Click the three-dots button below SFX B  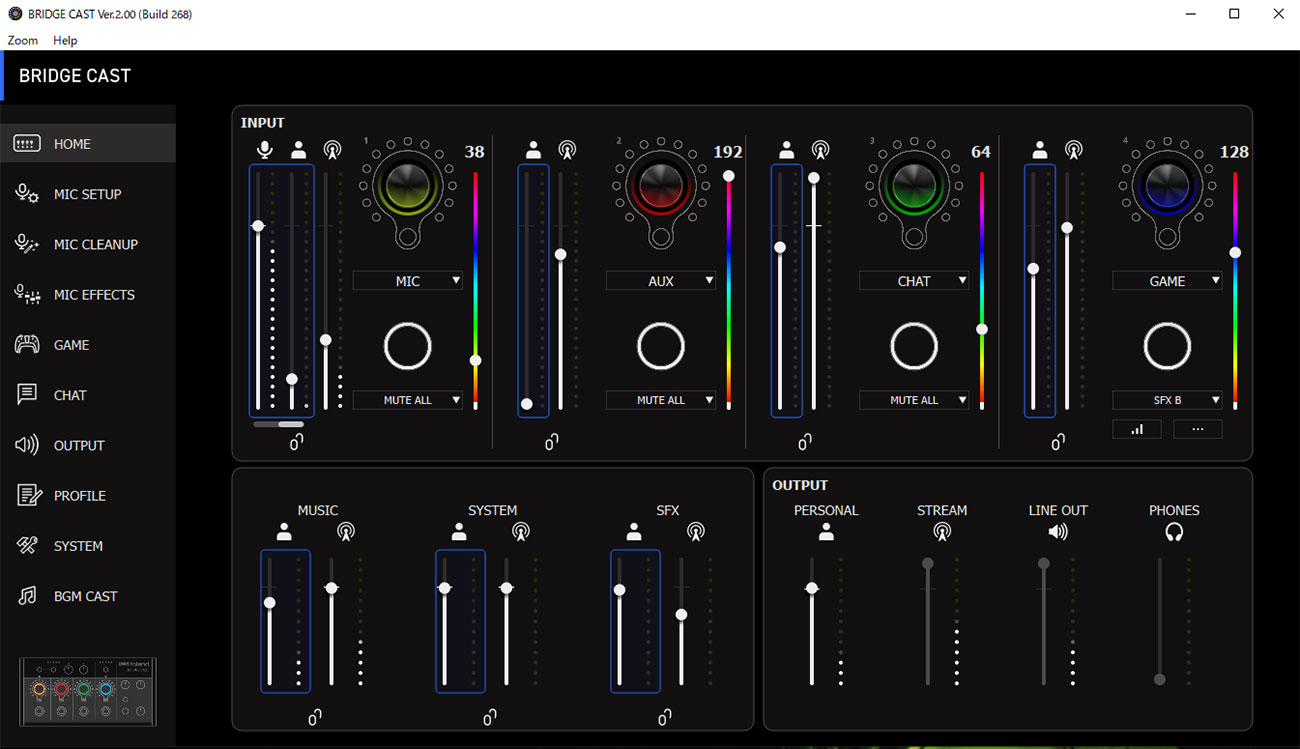(1198, 429)
